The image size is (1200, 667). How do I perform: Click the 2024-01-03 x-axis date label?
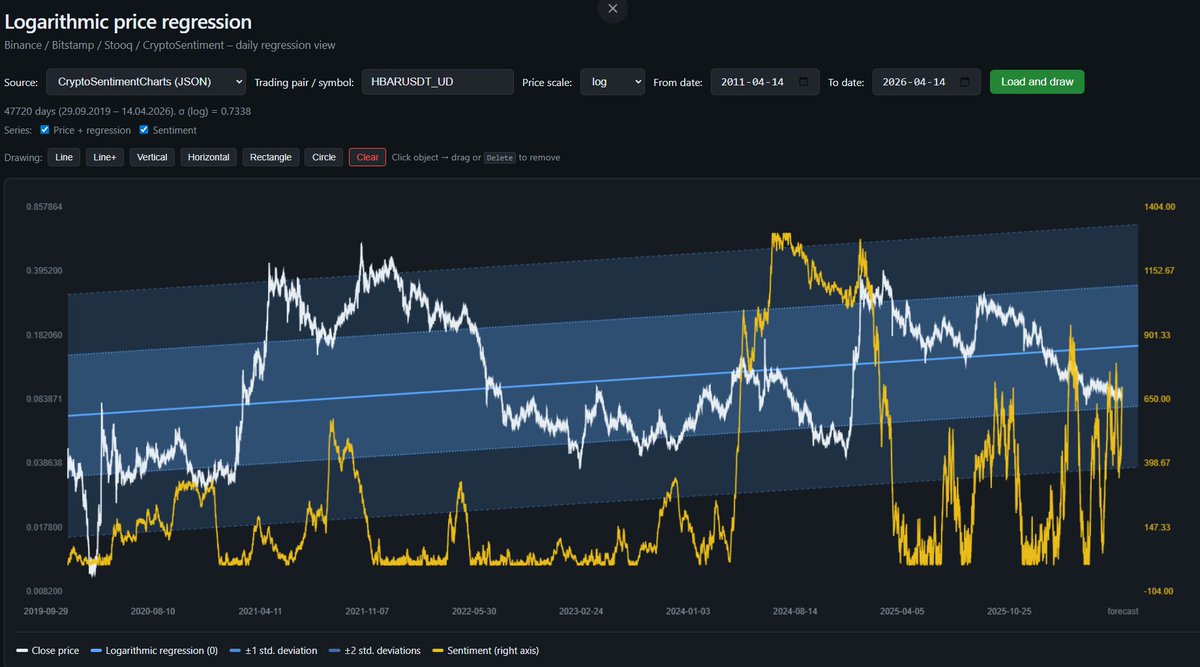[x=688, y=610]
